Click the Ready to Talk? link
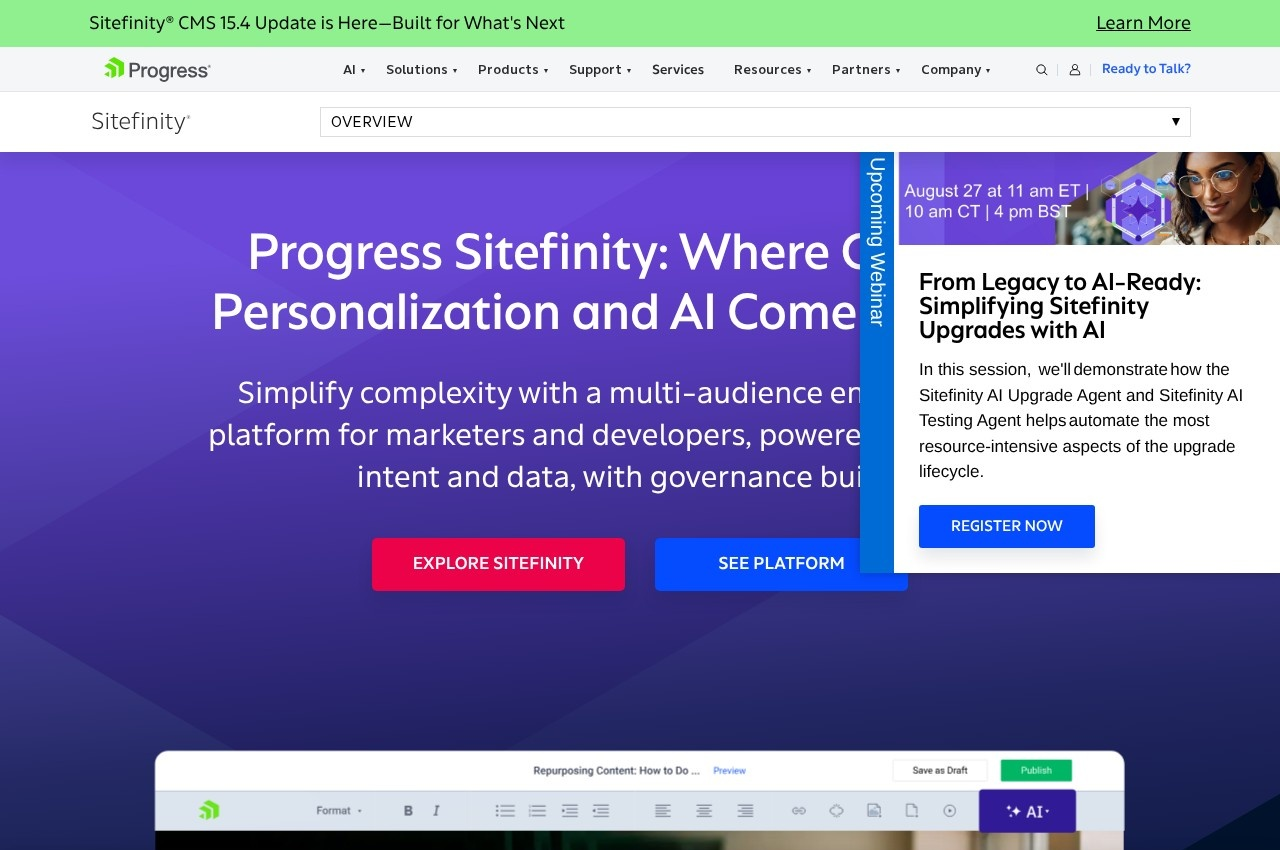1280x850 pixels. pyautogui.click(x=1146, y=69)
